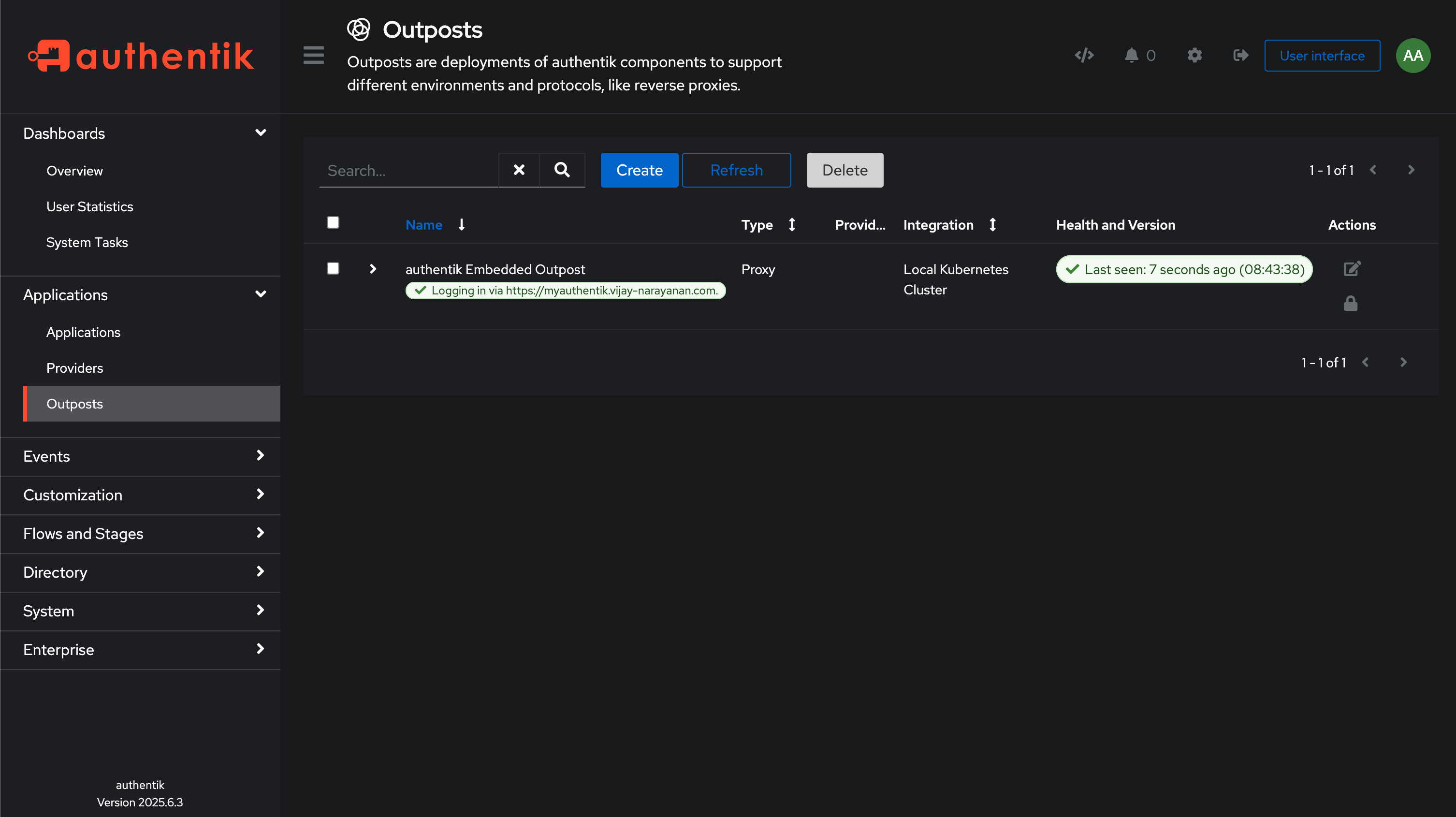
Task: Expand the System section
Action: (x=140, y=611)
